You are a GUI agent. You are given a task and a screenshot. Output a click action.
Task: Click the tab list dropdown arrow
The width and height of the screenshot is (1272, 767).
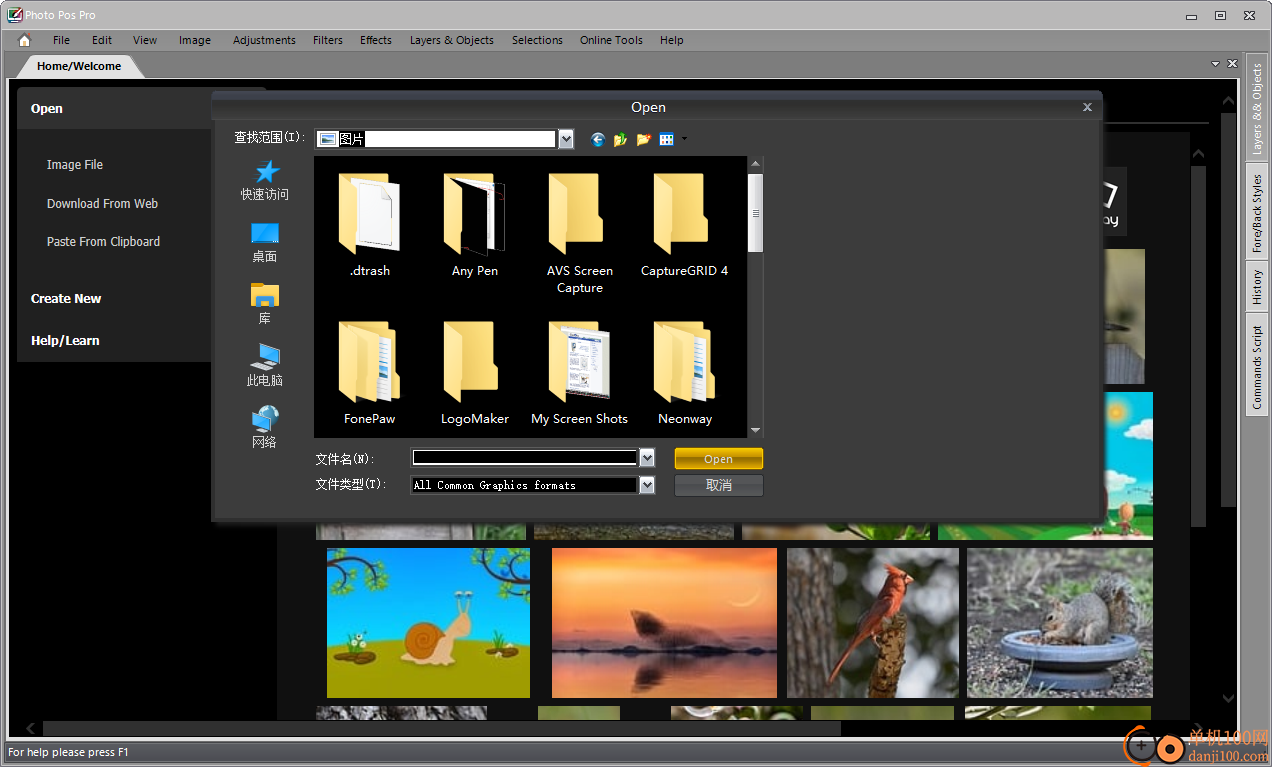point(1216,63)
